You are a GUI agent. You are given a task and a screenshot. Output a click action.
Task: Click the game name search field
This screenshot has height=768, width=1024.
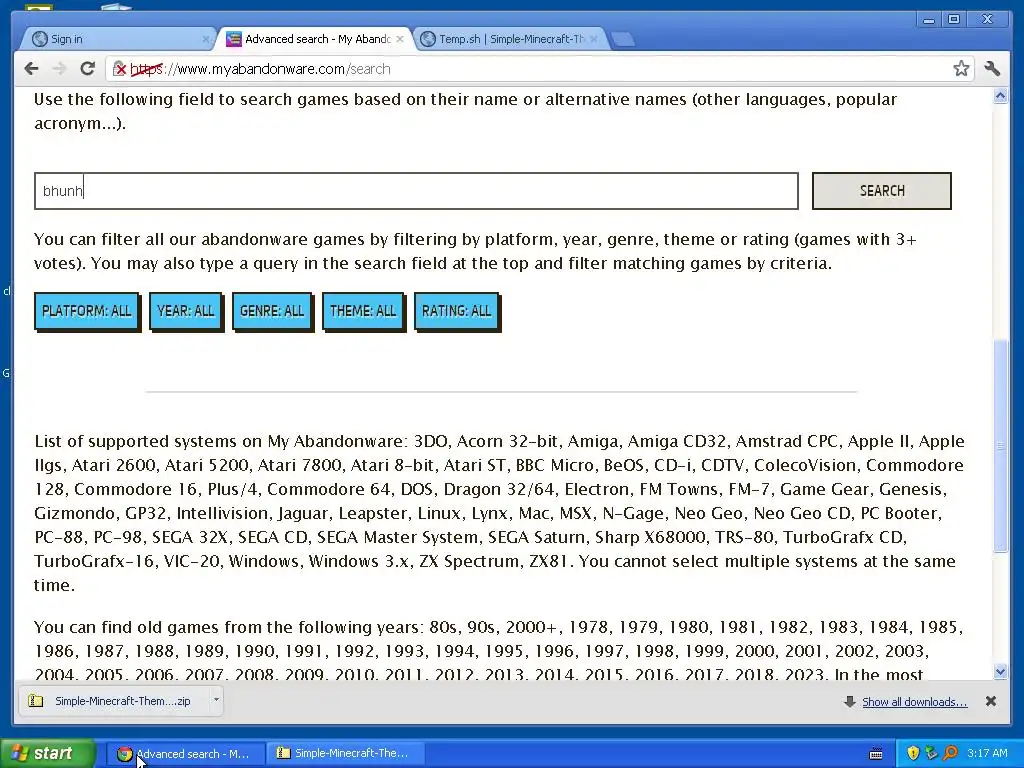click(x=416, y=191)
